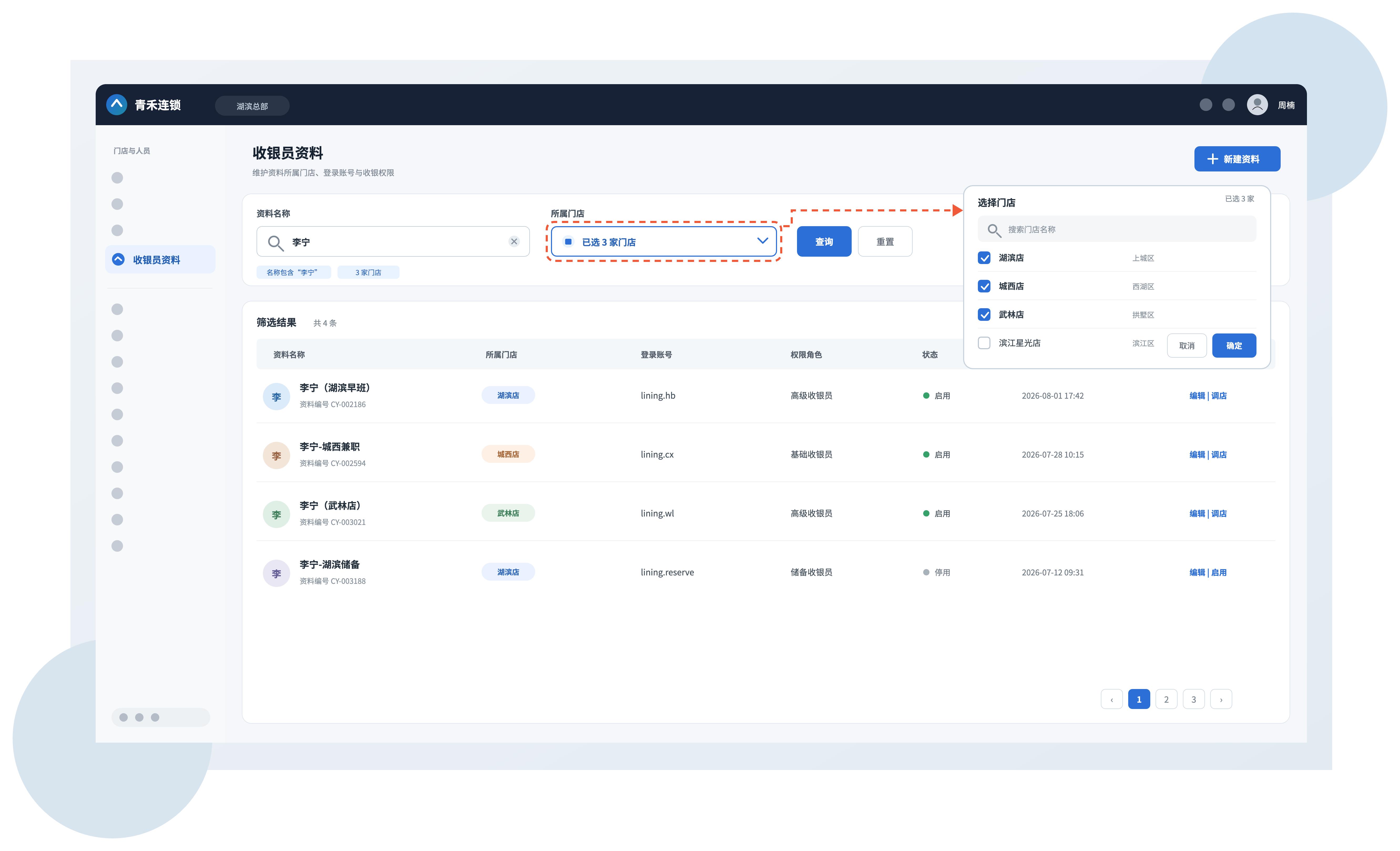Cancel store selection with 取消

click(1186, 346)
